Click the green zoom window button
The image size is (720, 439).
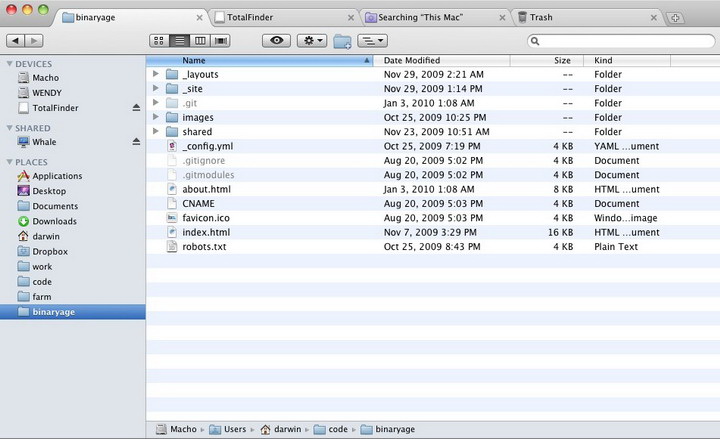pos(43,10)
